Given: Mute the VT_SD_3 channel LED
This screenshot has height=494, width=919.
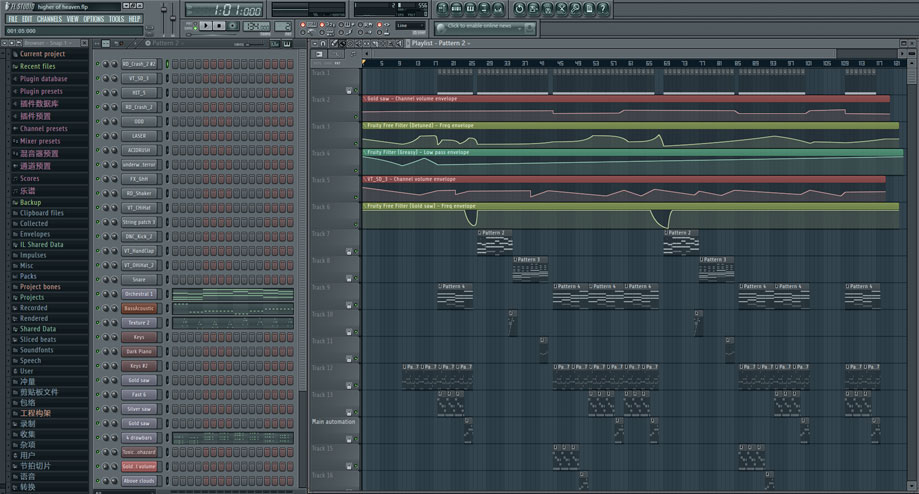Looking at the screenshot, I should click(97, 78).
